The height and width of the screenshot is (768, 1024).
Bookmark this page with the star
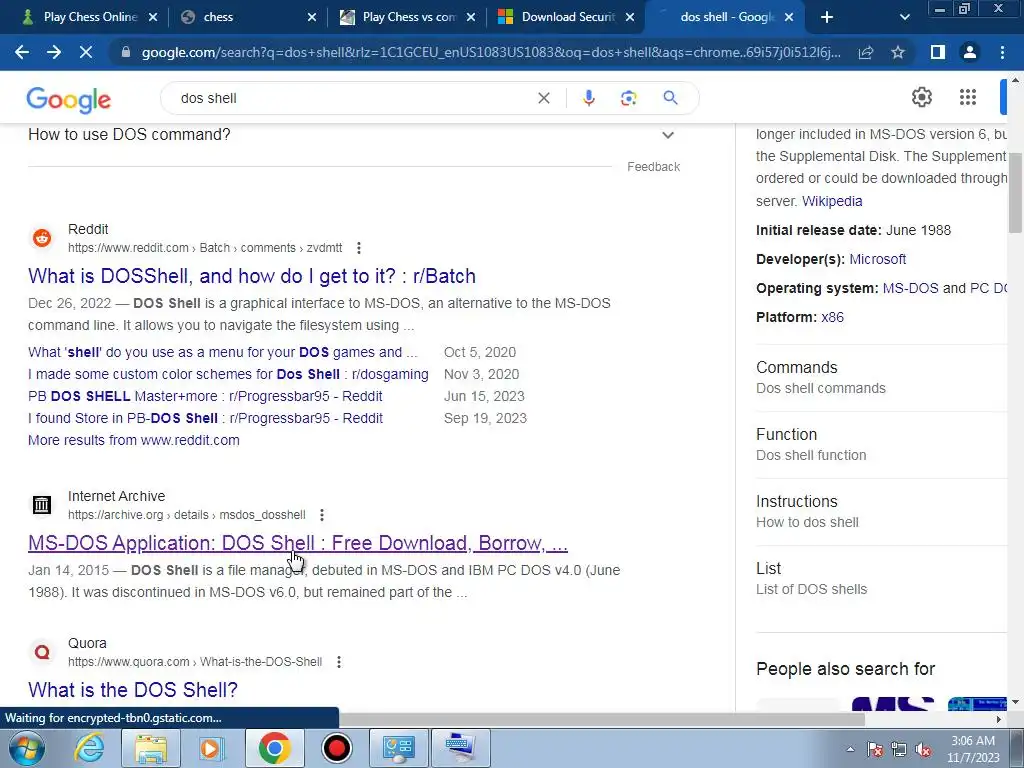[x=898, y=52]
